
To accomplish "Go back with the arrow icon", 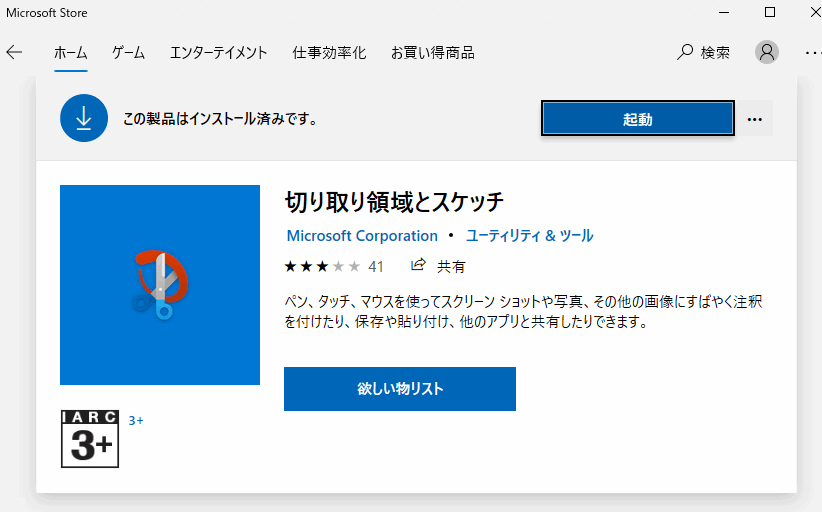I will [14, 52].
